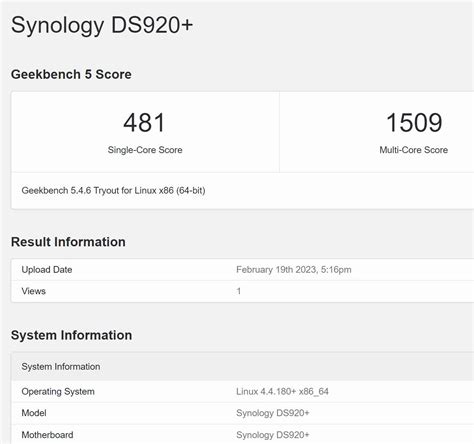Select the System Information section heading
Screen dimensions: 474x444
click(x=71, y=335)
